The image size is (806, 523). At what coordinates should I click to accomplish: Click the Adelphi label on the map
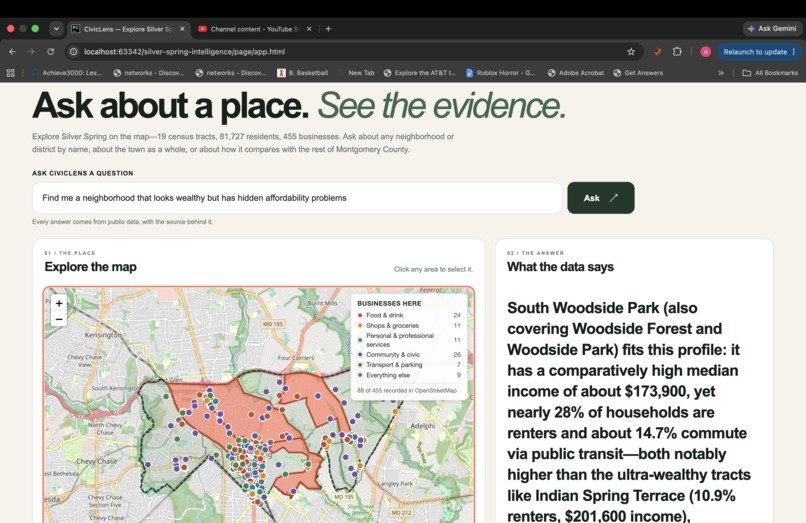423,426
